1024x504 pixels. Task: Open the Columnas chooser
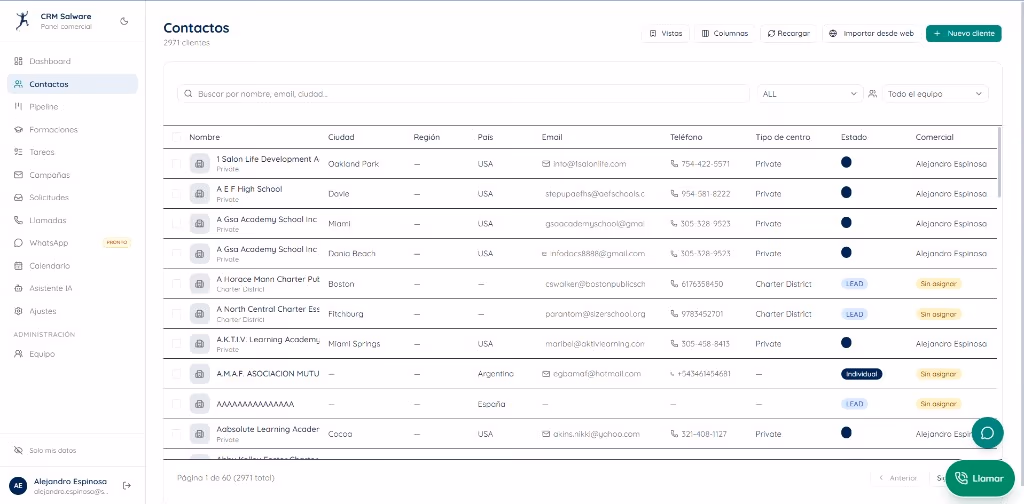(x=725, y=33)
